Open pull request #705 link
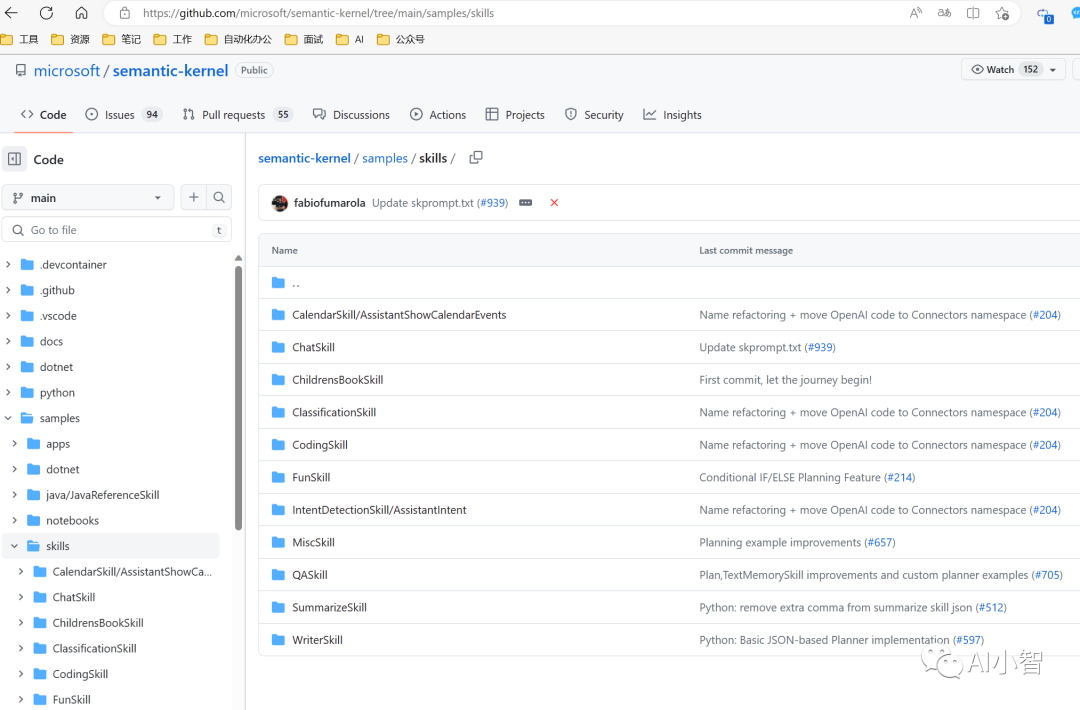The width and height of the screenshot is (1080, 710). [x=1047, y=575]
